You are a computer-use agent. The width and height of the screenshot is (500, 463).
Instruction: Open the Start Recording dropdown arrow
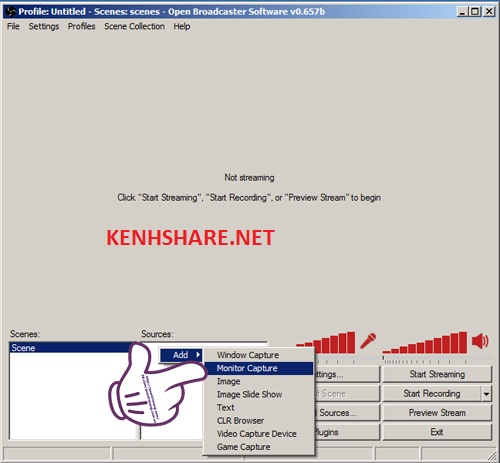pos(486,394)
